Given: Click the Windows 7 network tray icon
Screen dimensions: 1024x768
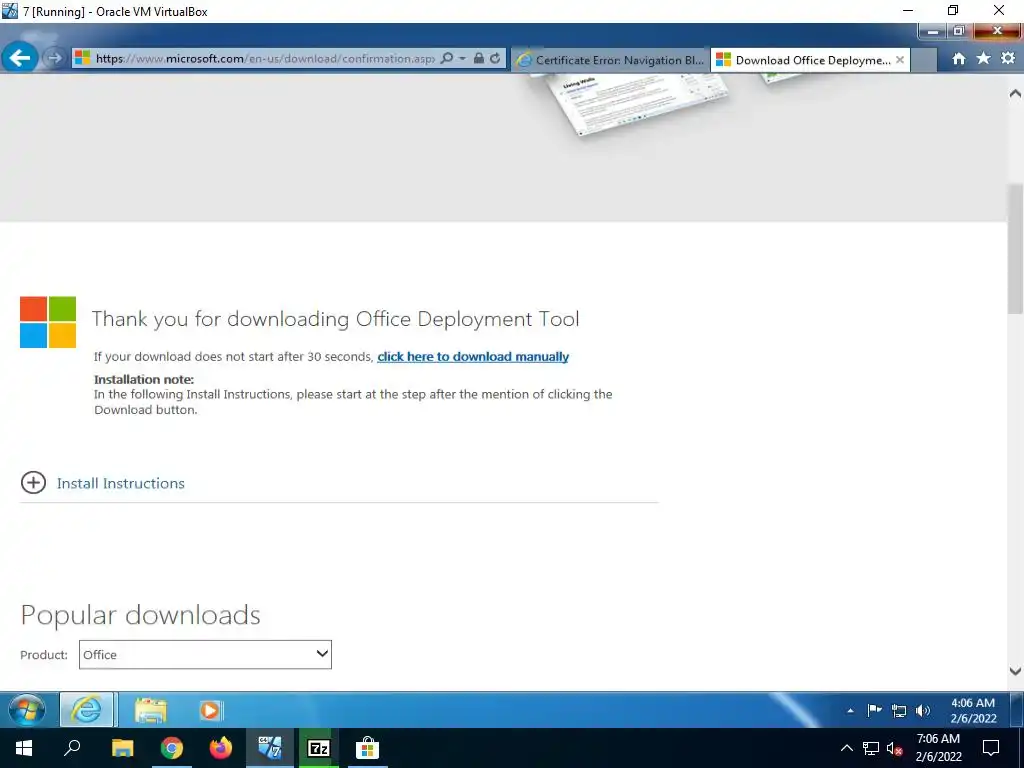Looking at the screenshot, I should point(899,711).
